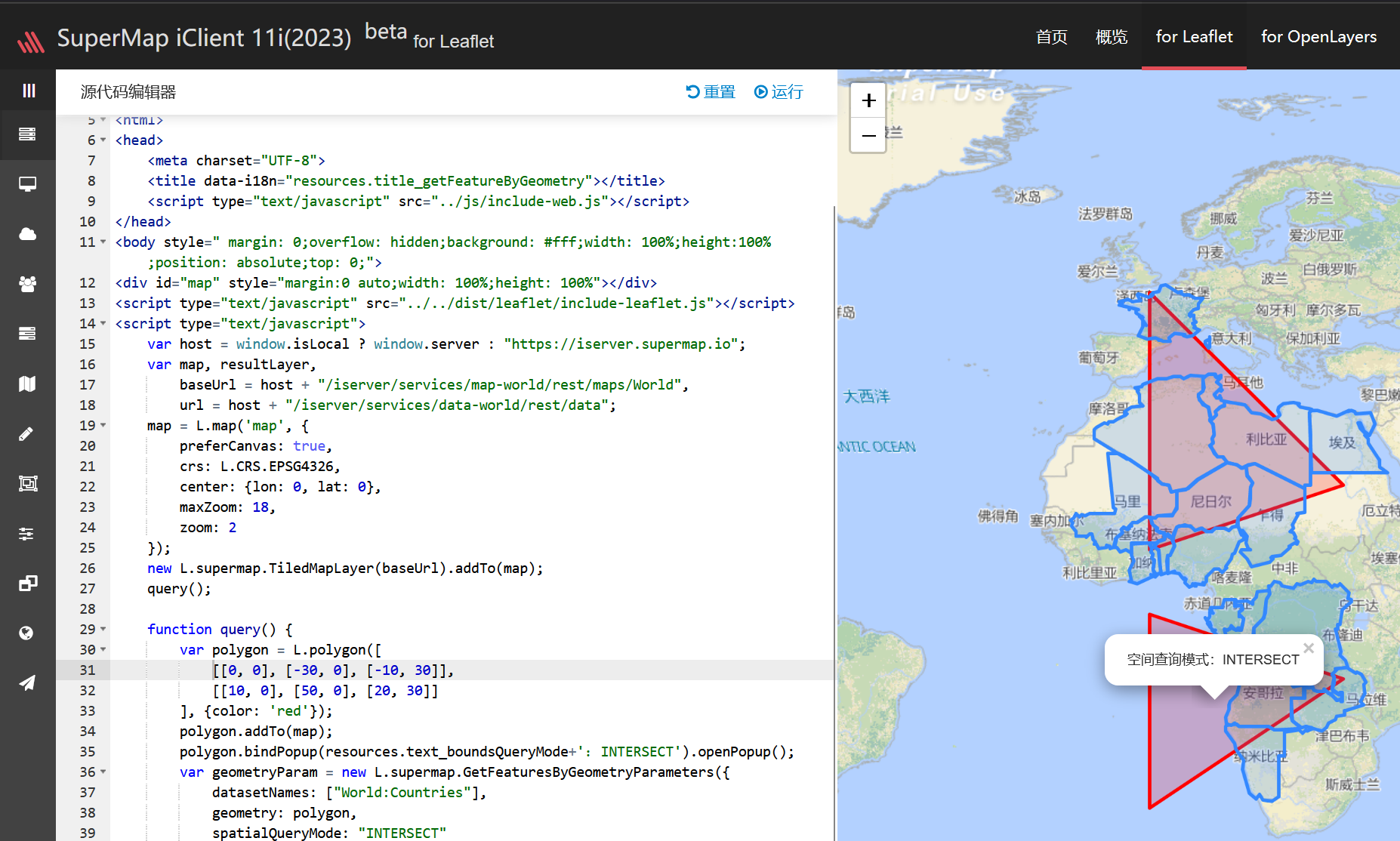1400x841 pixels.
Task: Click the 空间查询模式: INTERSECT popup text
Action: [x=1213, y=660]
